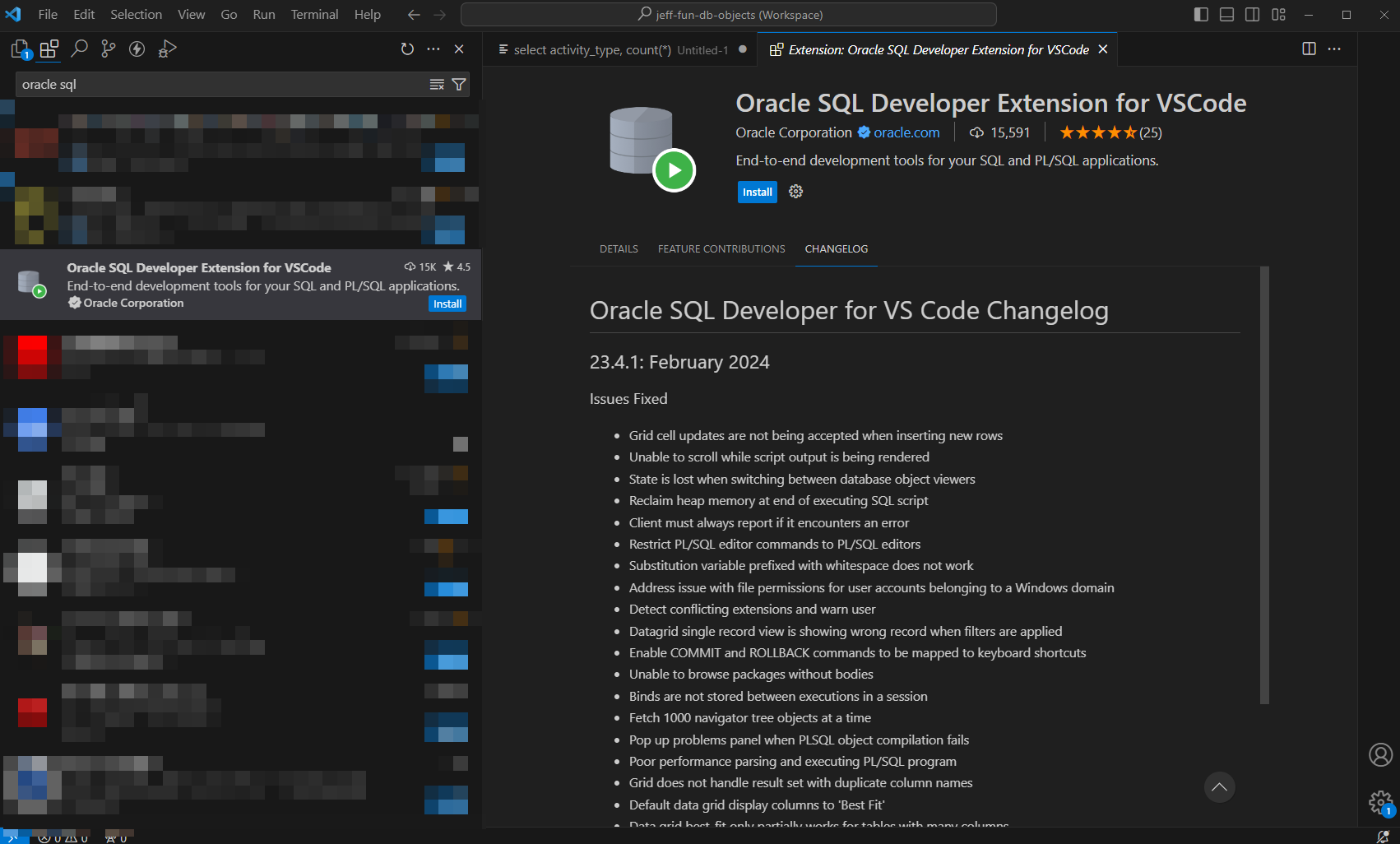Open the Accounts icon
The height and width of the screenshot is (844, 1400).
pos(1379,754)
